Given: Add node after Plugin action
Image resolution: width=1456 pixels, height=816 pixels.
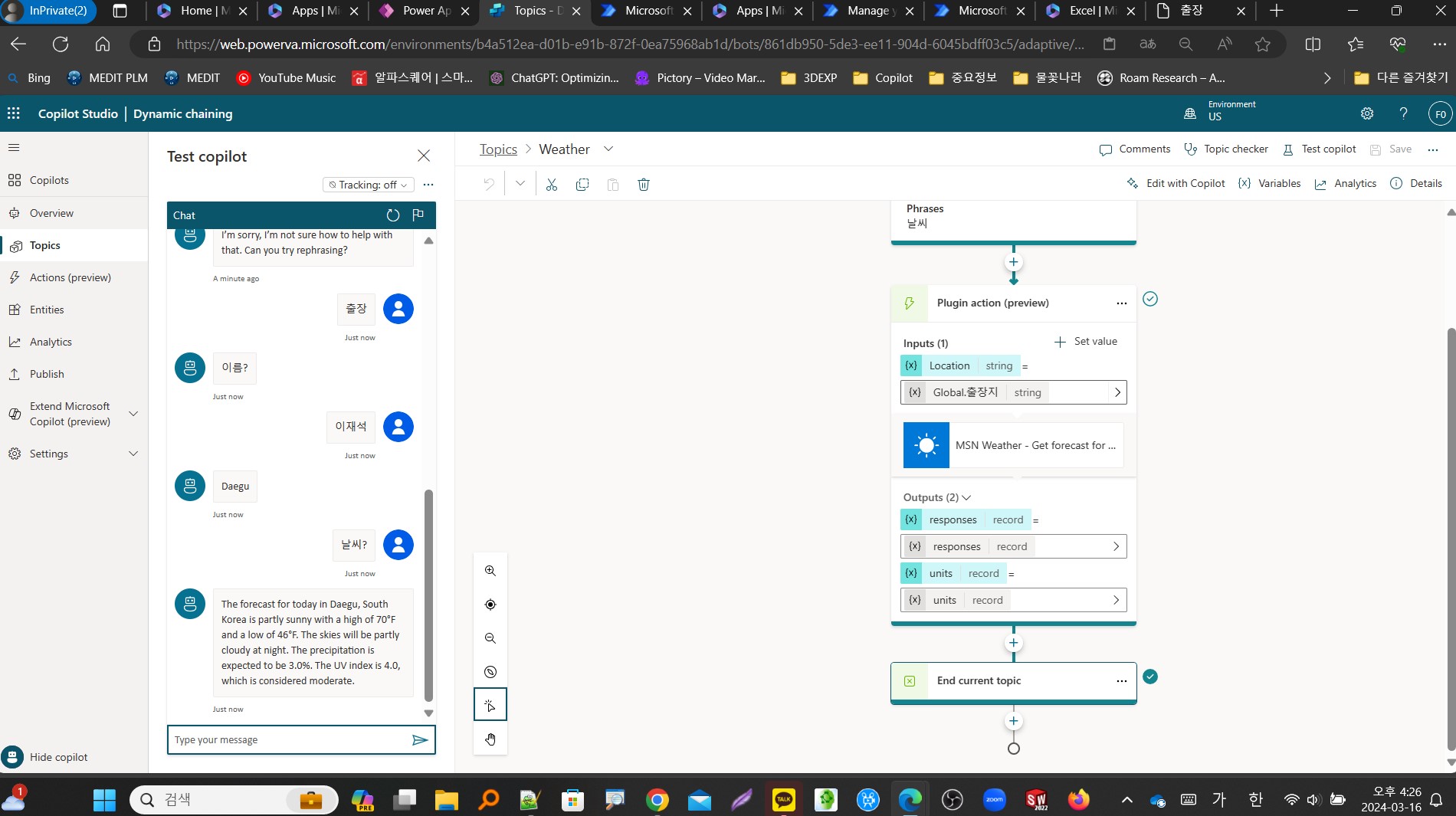Looking at the screenshot, I should pos(1013,643).
